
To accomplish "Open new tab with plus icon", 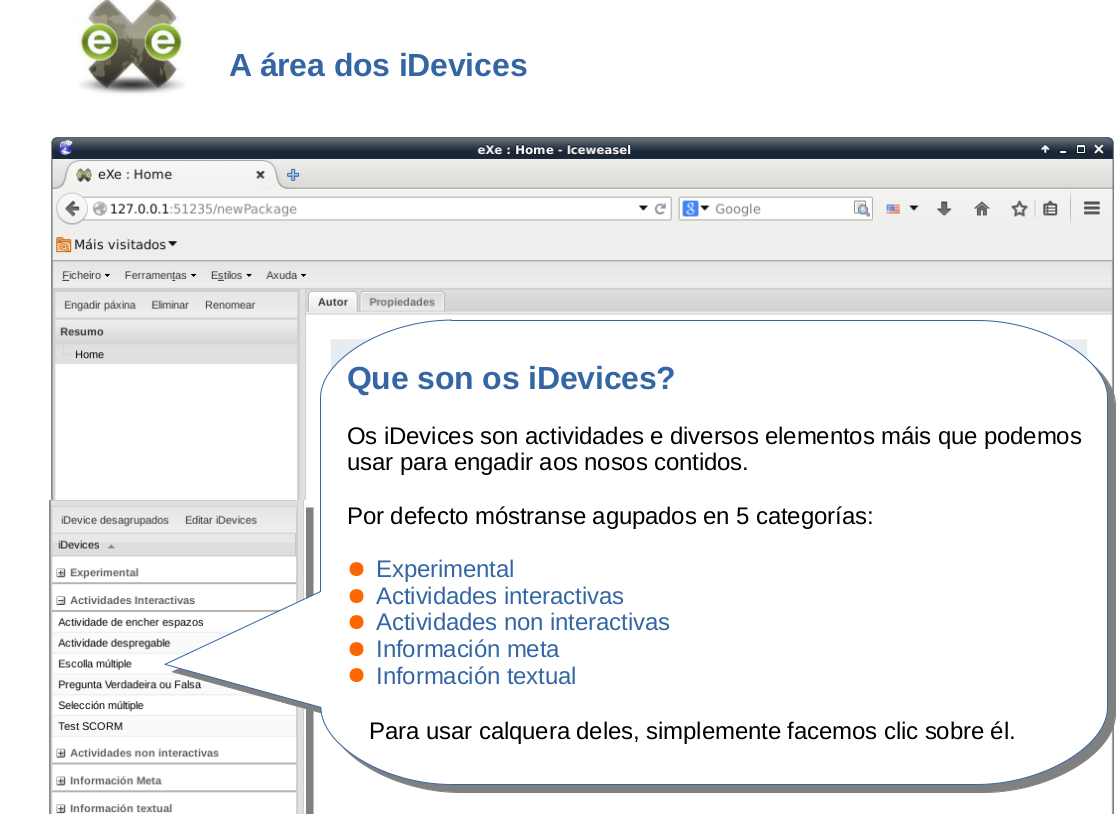I will point(293,175).
